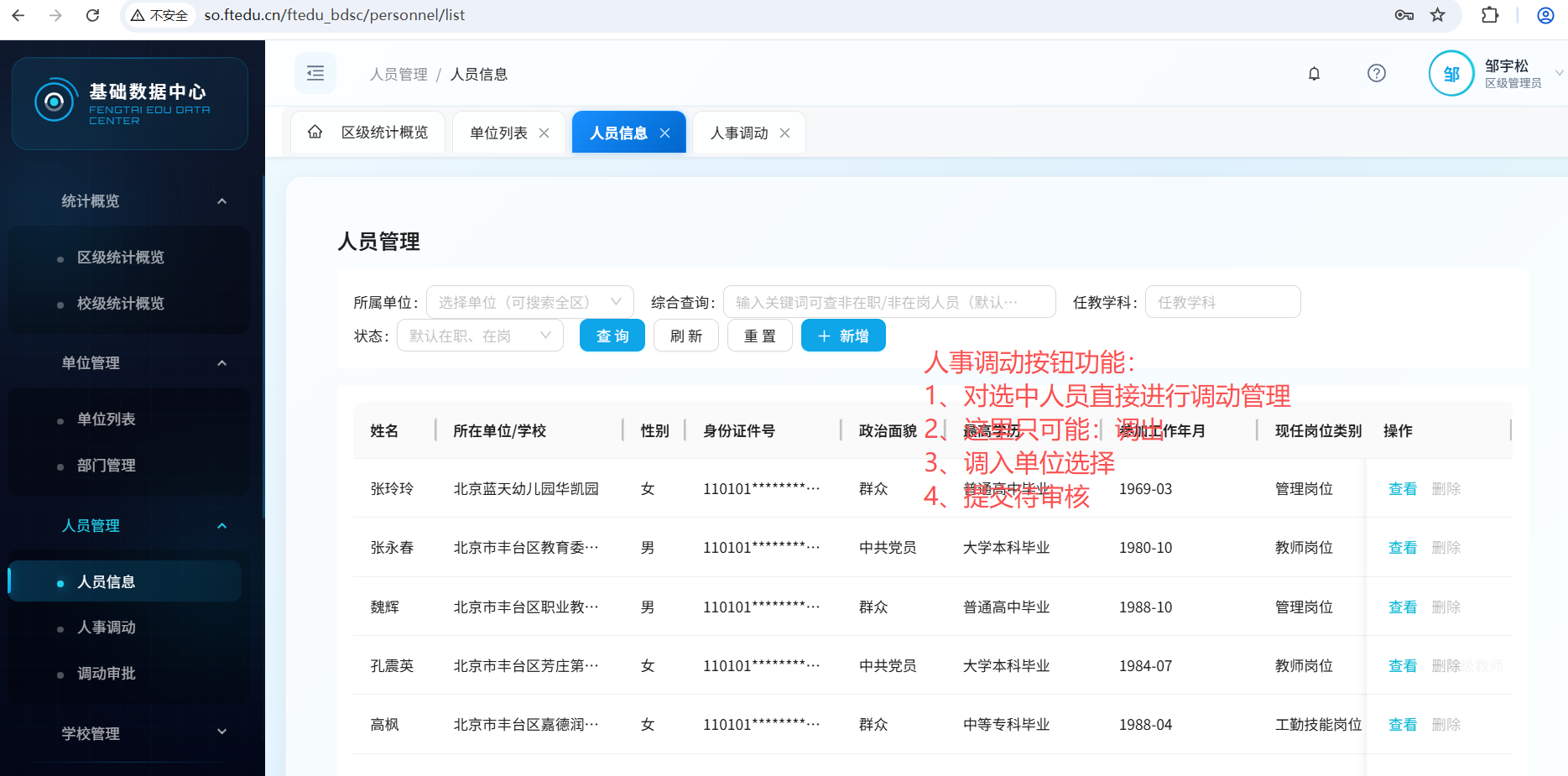Screen dimensions: 1568x776
Task: Expand the 学校管理 sidebar section
Action: point(221,732)
